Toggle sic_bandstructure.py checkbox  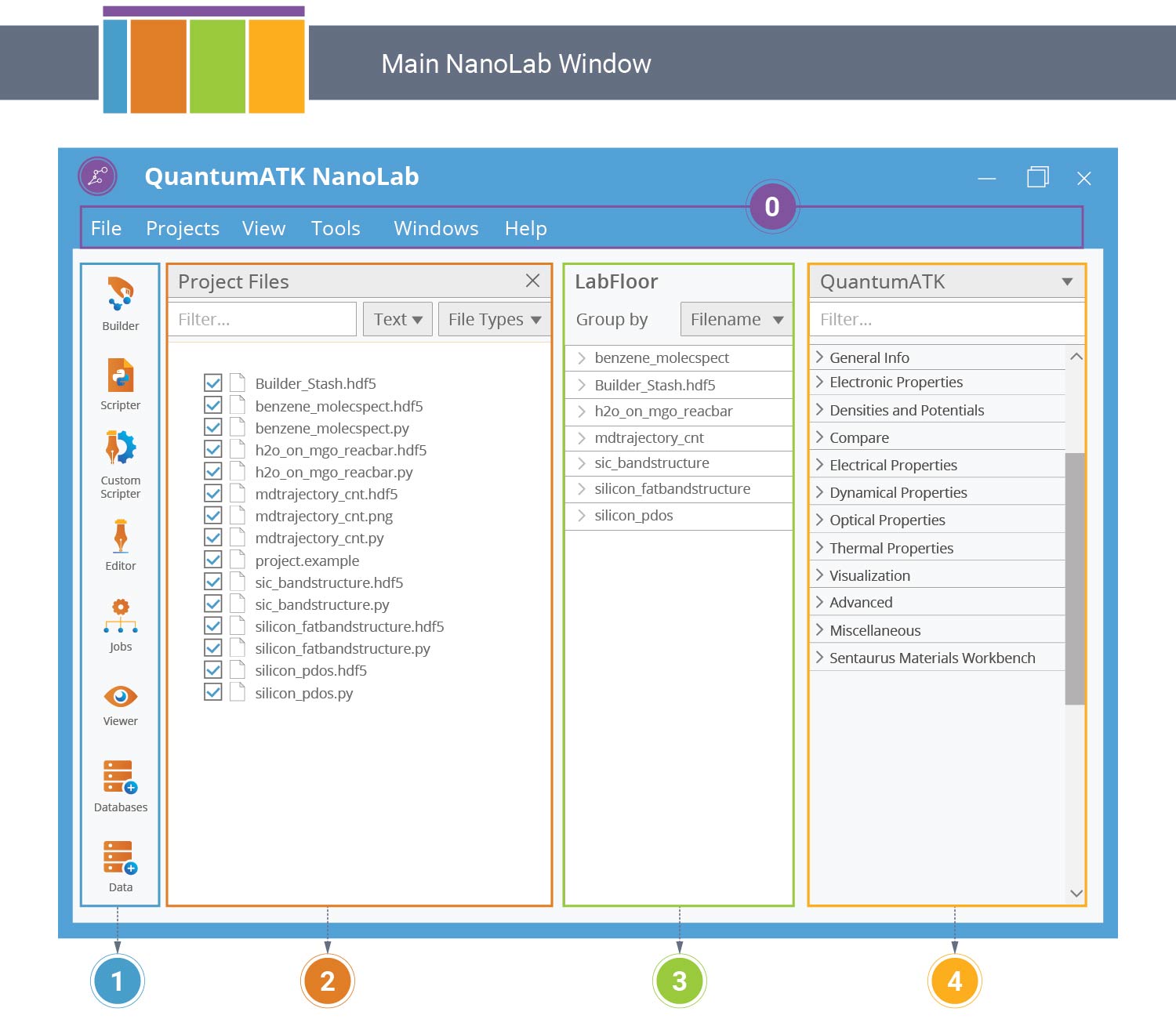[212, 604]
